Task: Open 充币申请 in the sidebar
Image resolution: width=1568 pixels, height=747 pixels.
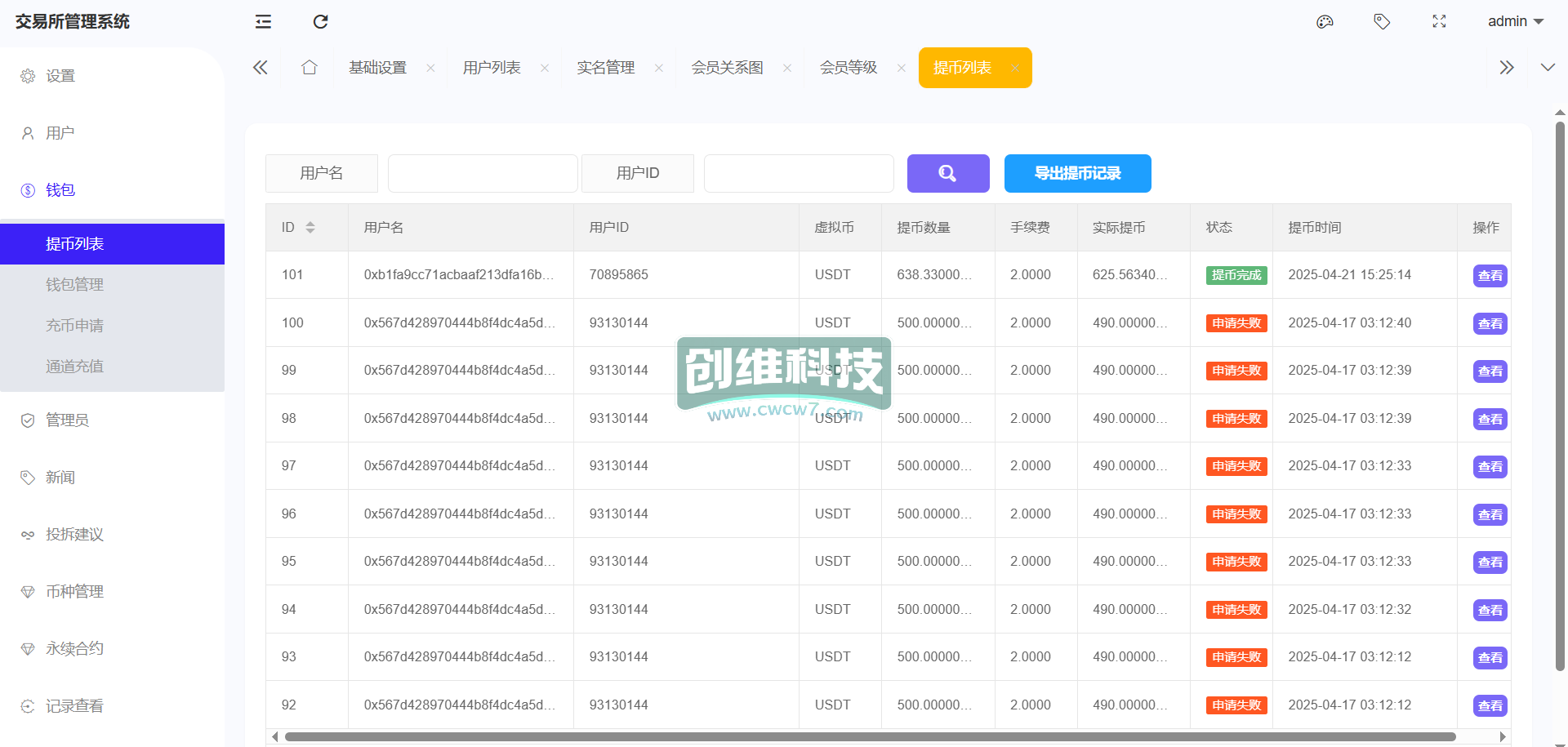Action: (x=74, y=326)
